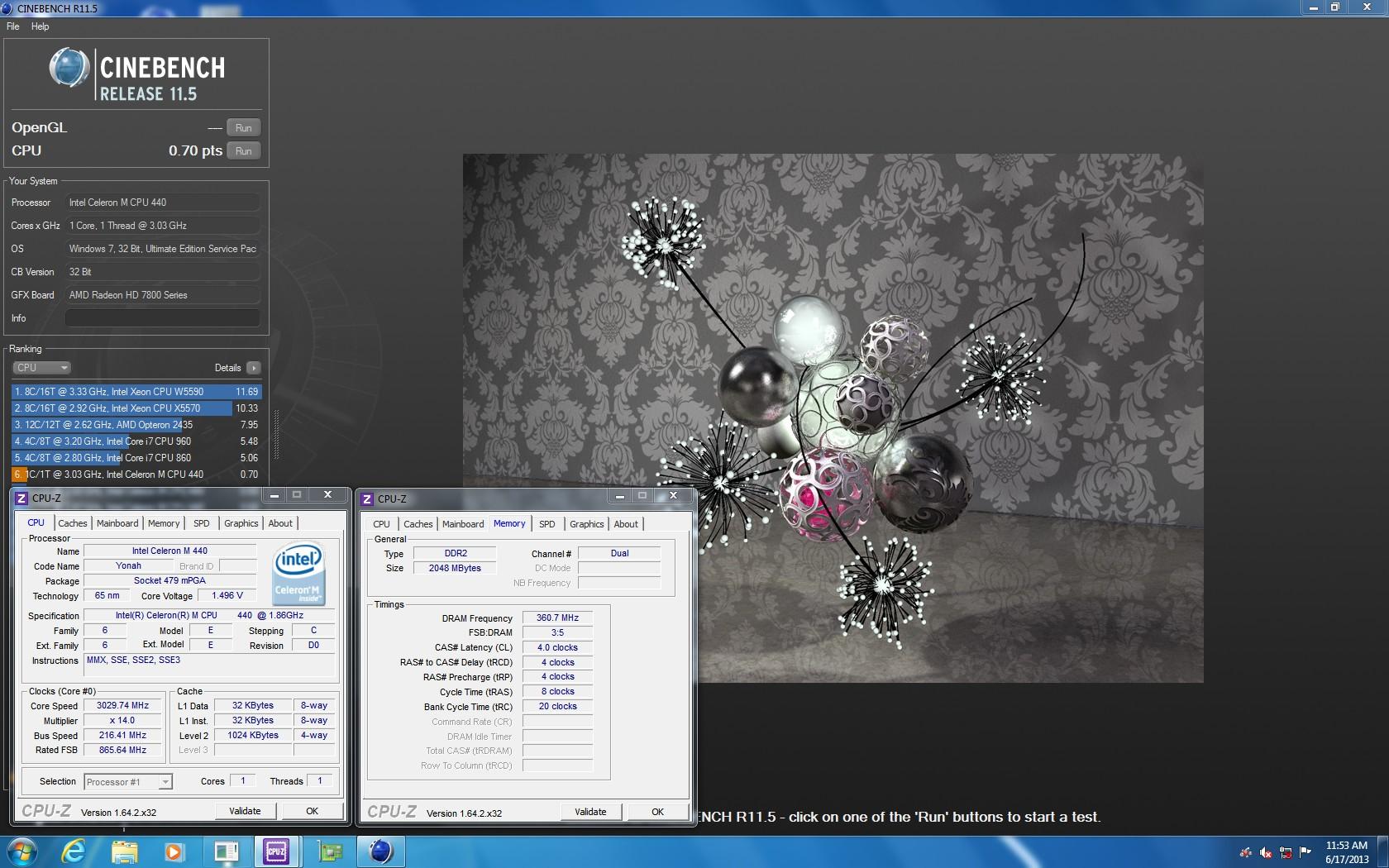Click the memory Size 2048 MBytes value
Viewport: 1389px width, 868px height.
(455, 568)
